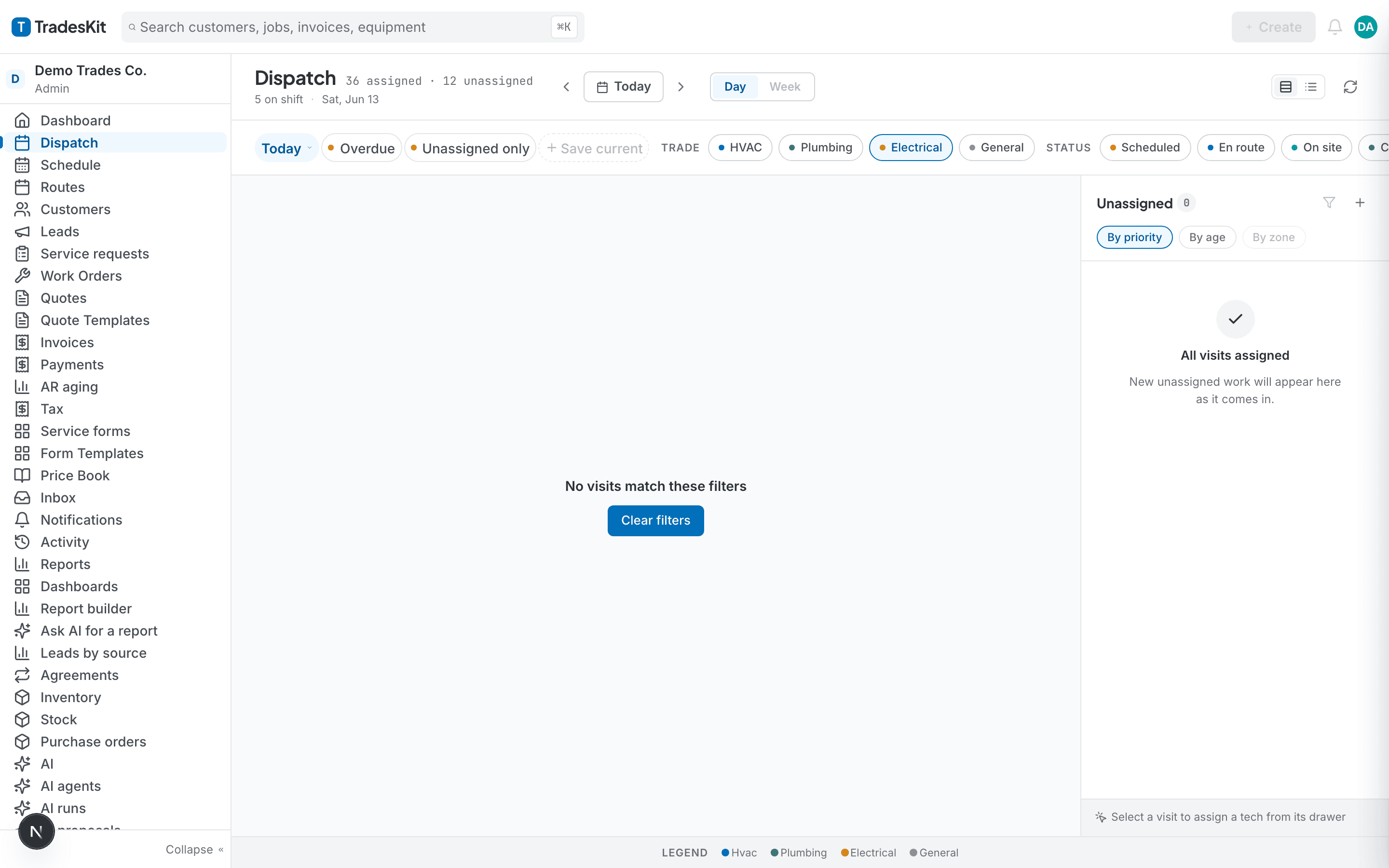Image resolution: width=1389 pixels, height=868 pixels.
Task: Click the Ask AI sparkle icon
Action: (x=22, y=631)
